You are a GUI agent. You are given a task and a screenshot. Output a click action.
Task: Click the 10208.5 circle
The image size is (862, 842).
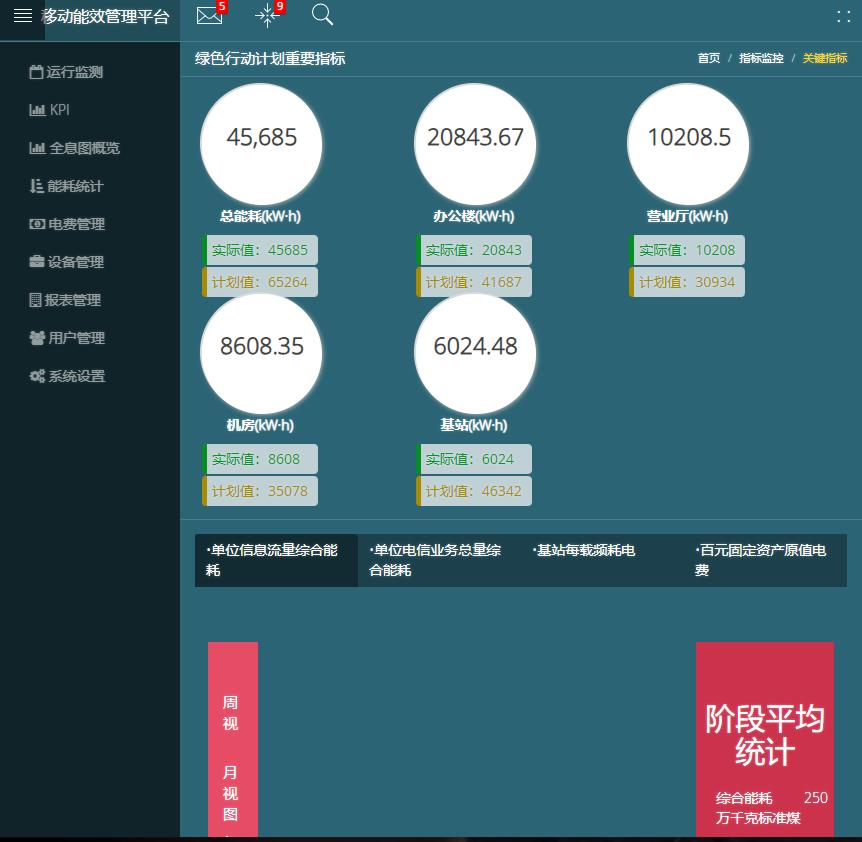pyautogui.click(x=688, y=143)
